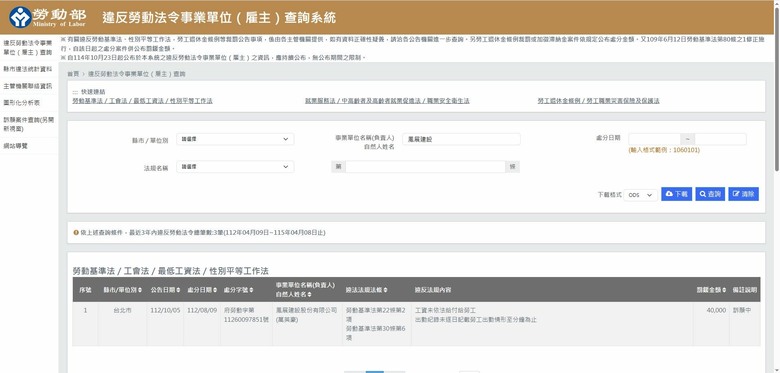Click the 勞動部 Ministry of Labor logo

[47, 17]
